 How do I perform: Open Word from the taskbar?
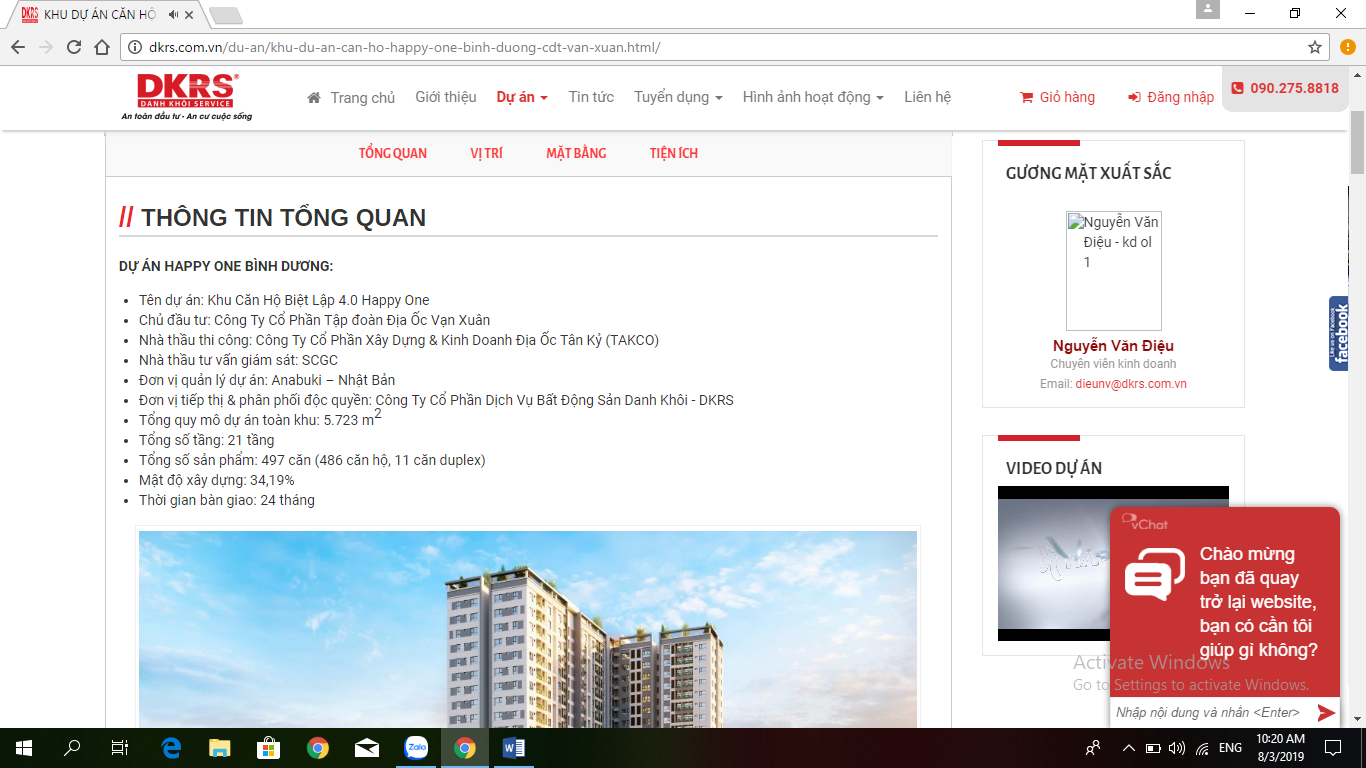pos(514,748)
